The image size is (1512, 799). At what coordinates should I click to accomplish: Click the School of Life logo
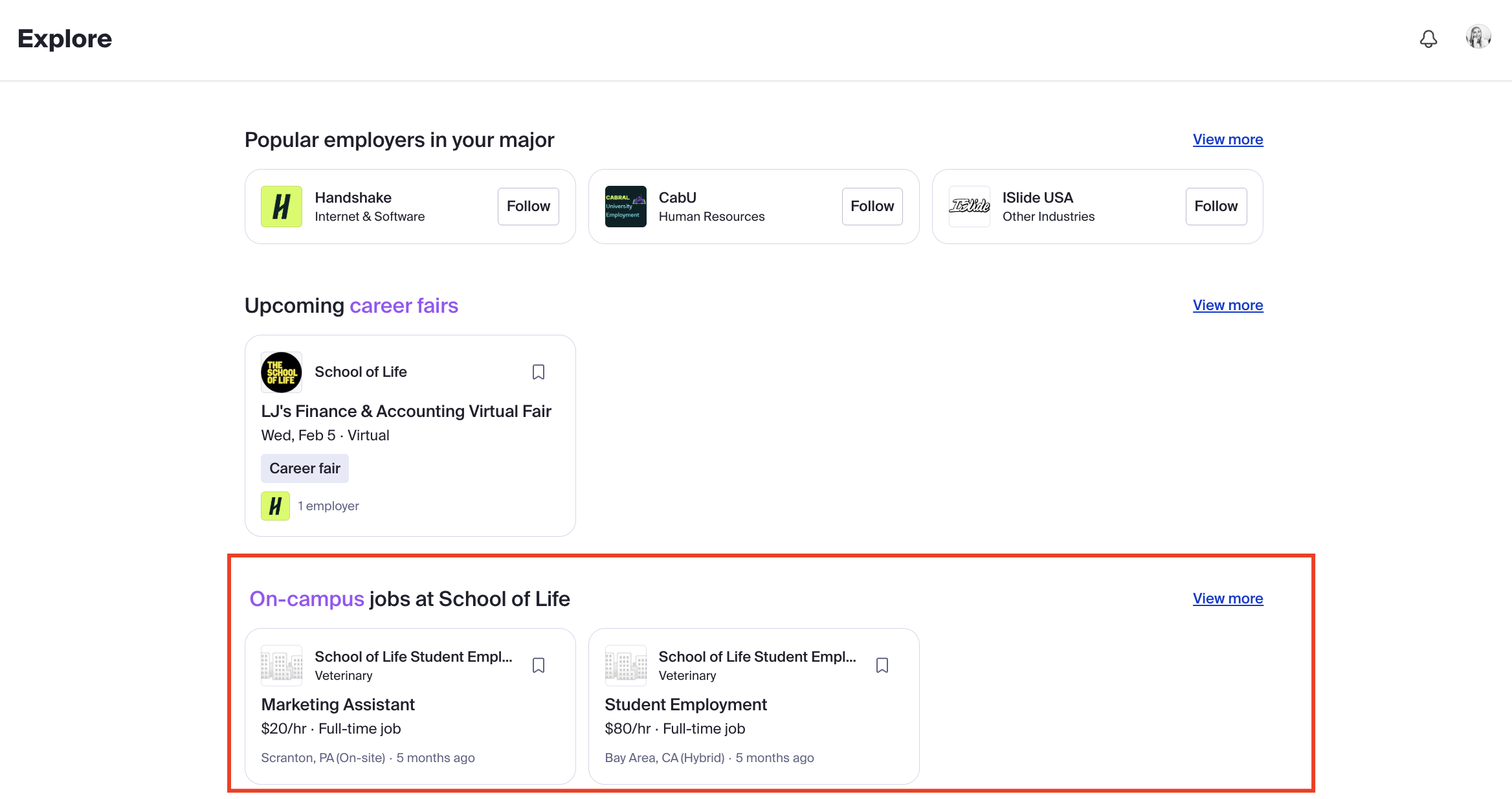pos(281,372)
